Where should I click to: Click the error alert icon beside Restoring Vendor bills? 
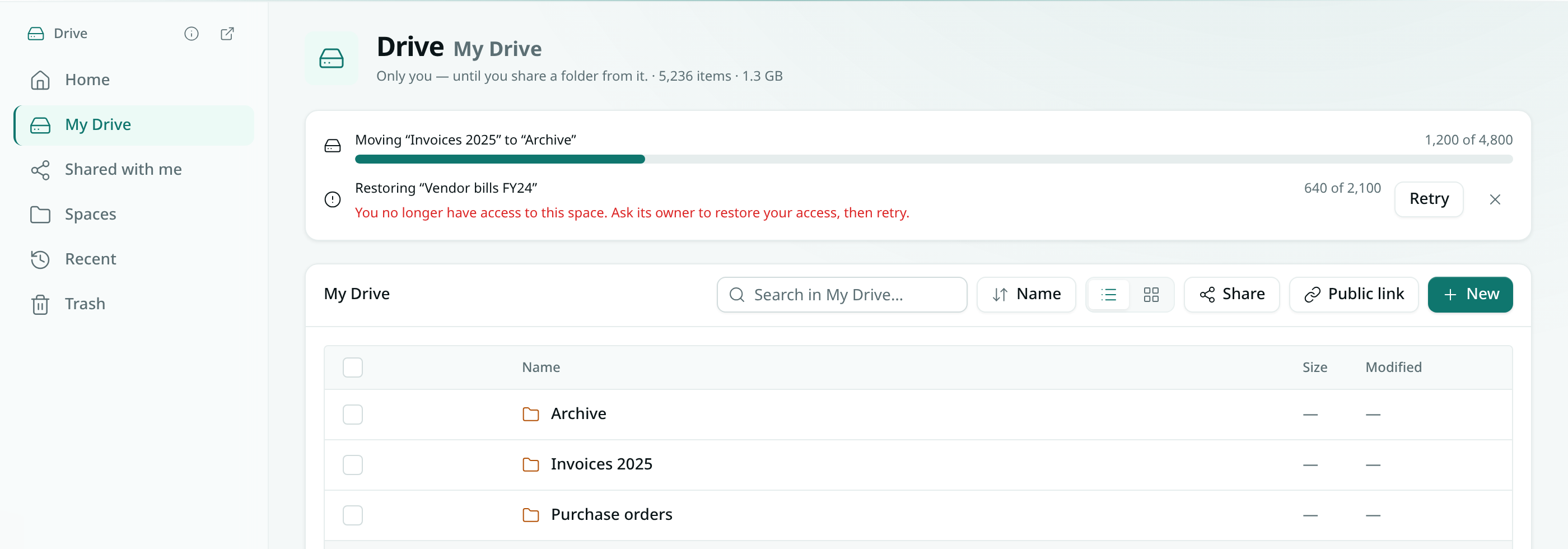(x=332, y=199)
